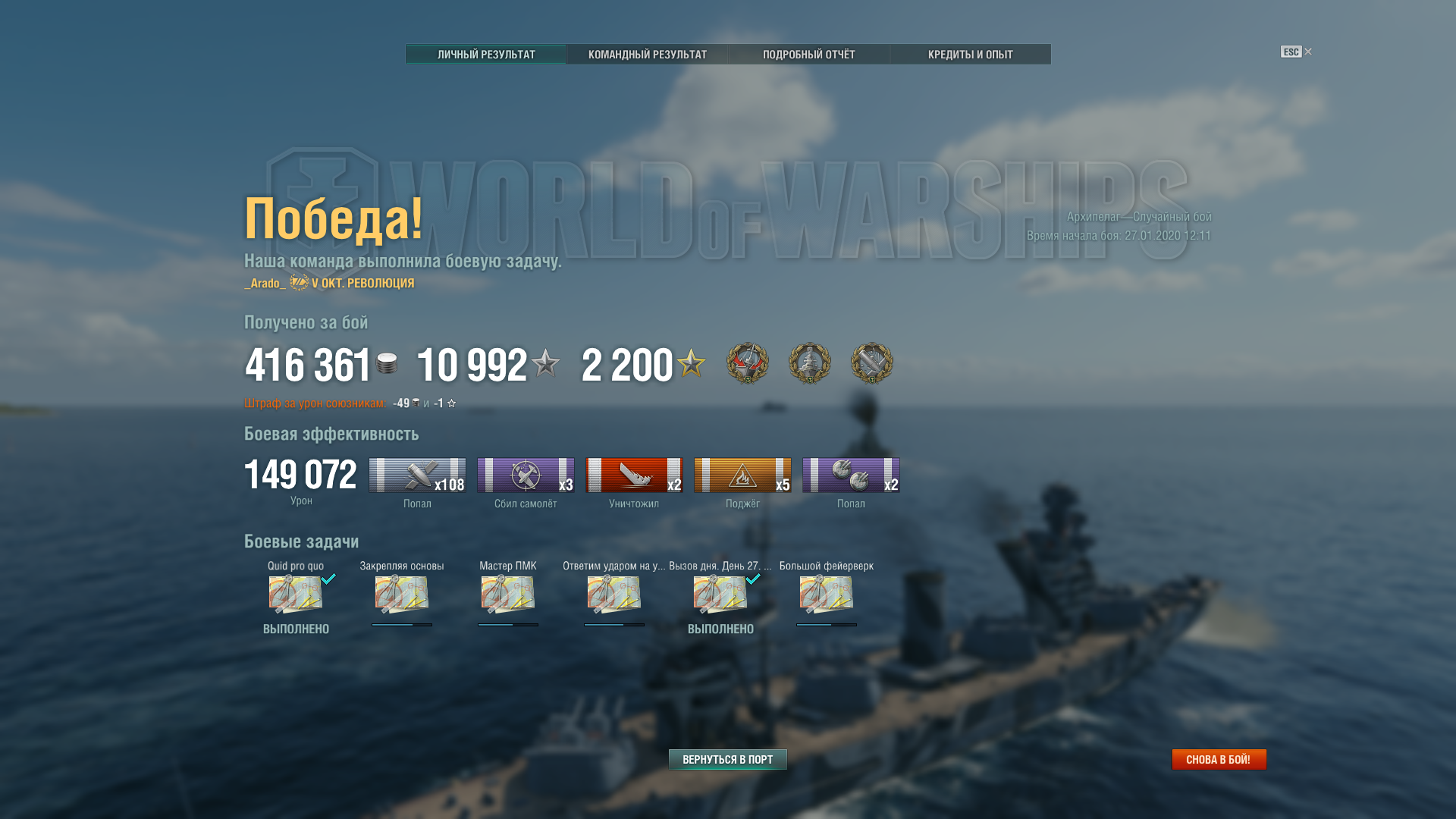This screenshot has height=819, width=1456.
Task: Click the Снова в бой! button
Action: 1219,759
